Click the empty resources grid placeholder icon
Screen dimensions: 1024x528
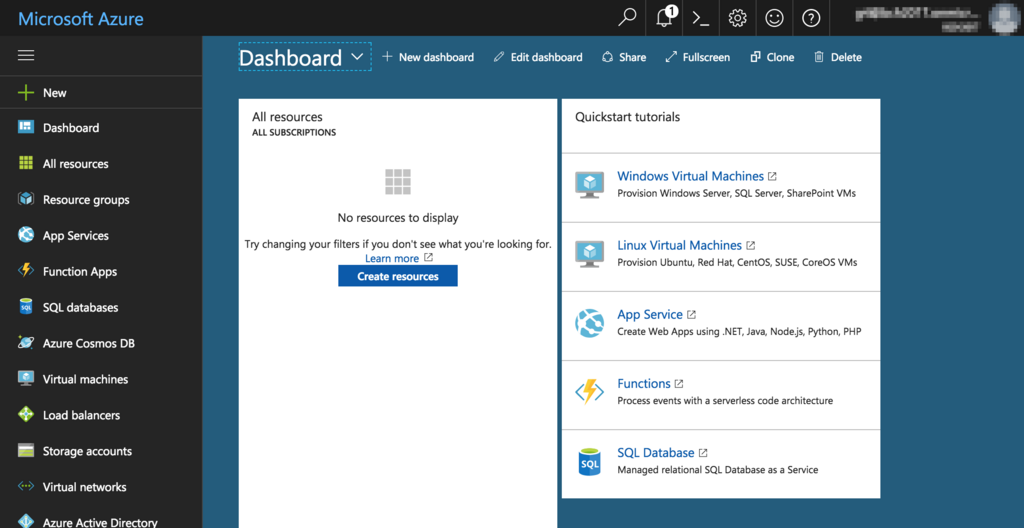(x=398, y=182)
